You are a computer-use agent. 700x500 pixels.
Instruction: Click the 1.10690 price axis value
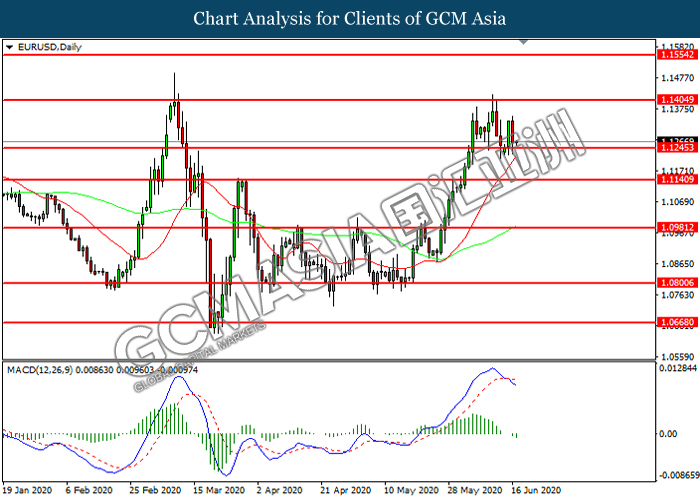click(678, 202)
